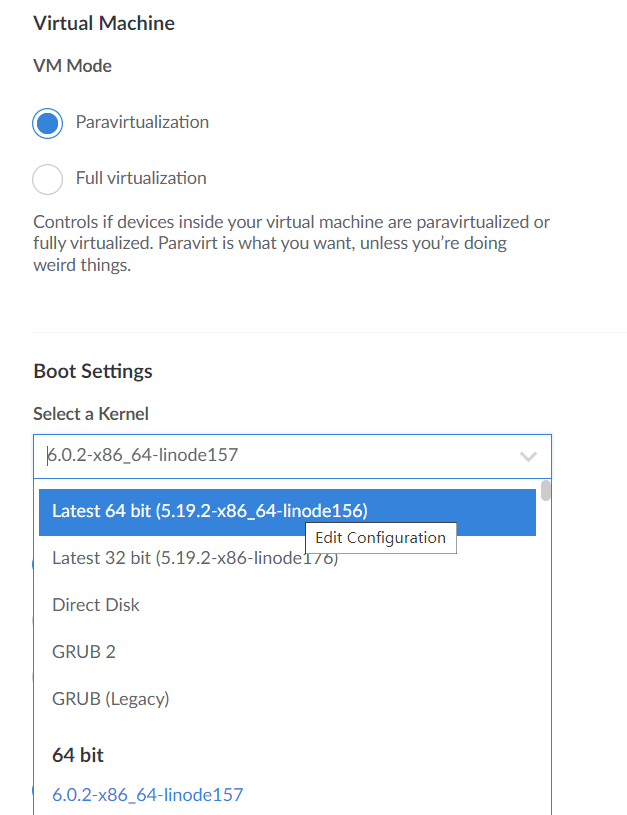
Task: Click the VM Mode label
Action: [x=72, y=66]
